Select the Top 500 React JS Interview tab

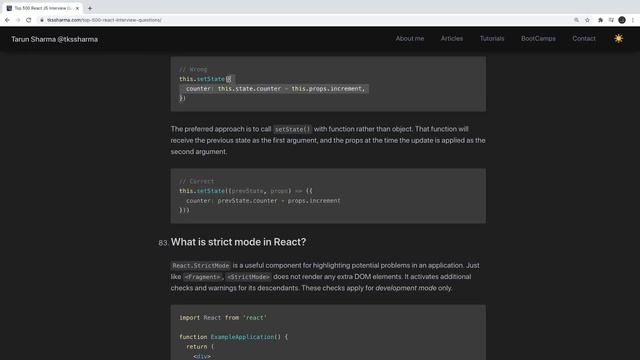pos(42,8)
